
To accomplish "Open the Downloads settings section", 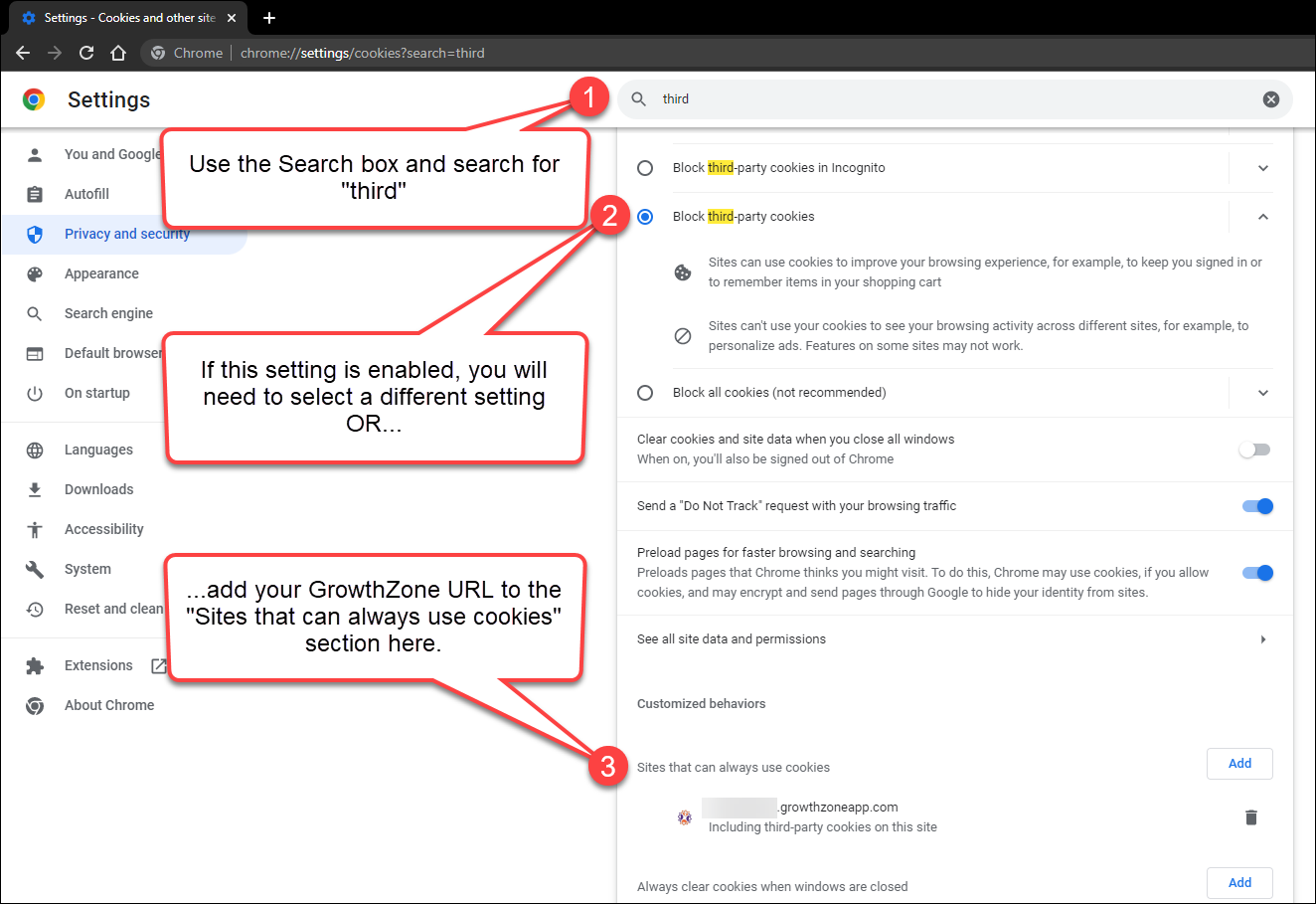I will click(x=98, y=489).
